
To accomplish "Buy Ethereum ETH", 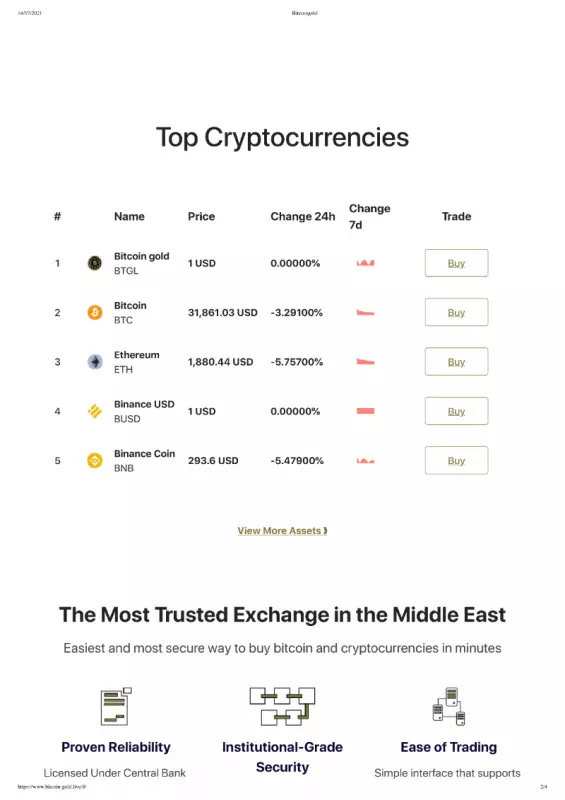I will [456, 362].
